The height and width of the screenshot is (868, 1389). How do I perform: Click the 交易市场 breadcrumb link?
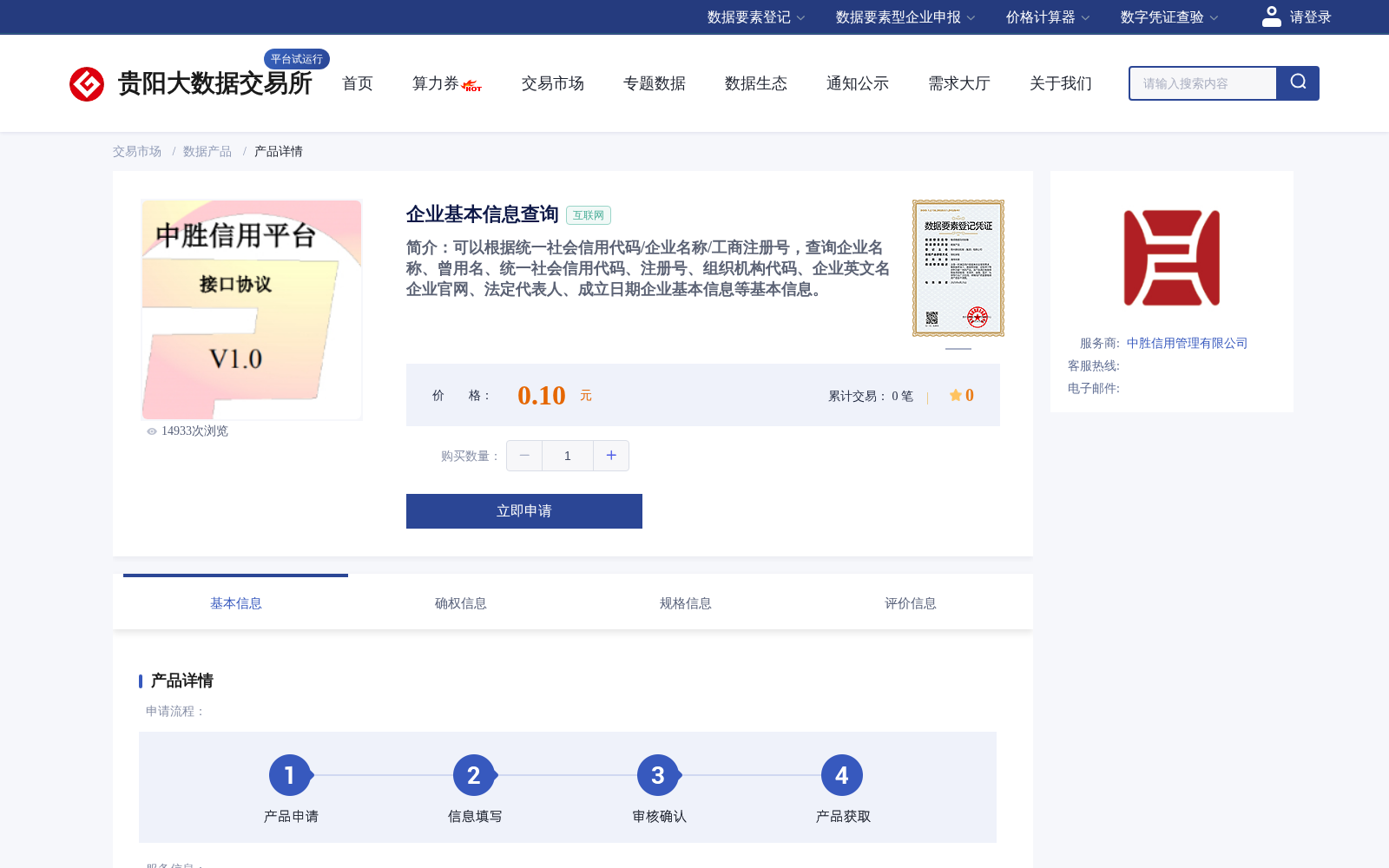pyautogui.click(x=137, y=151)
